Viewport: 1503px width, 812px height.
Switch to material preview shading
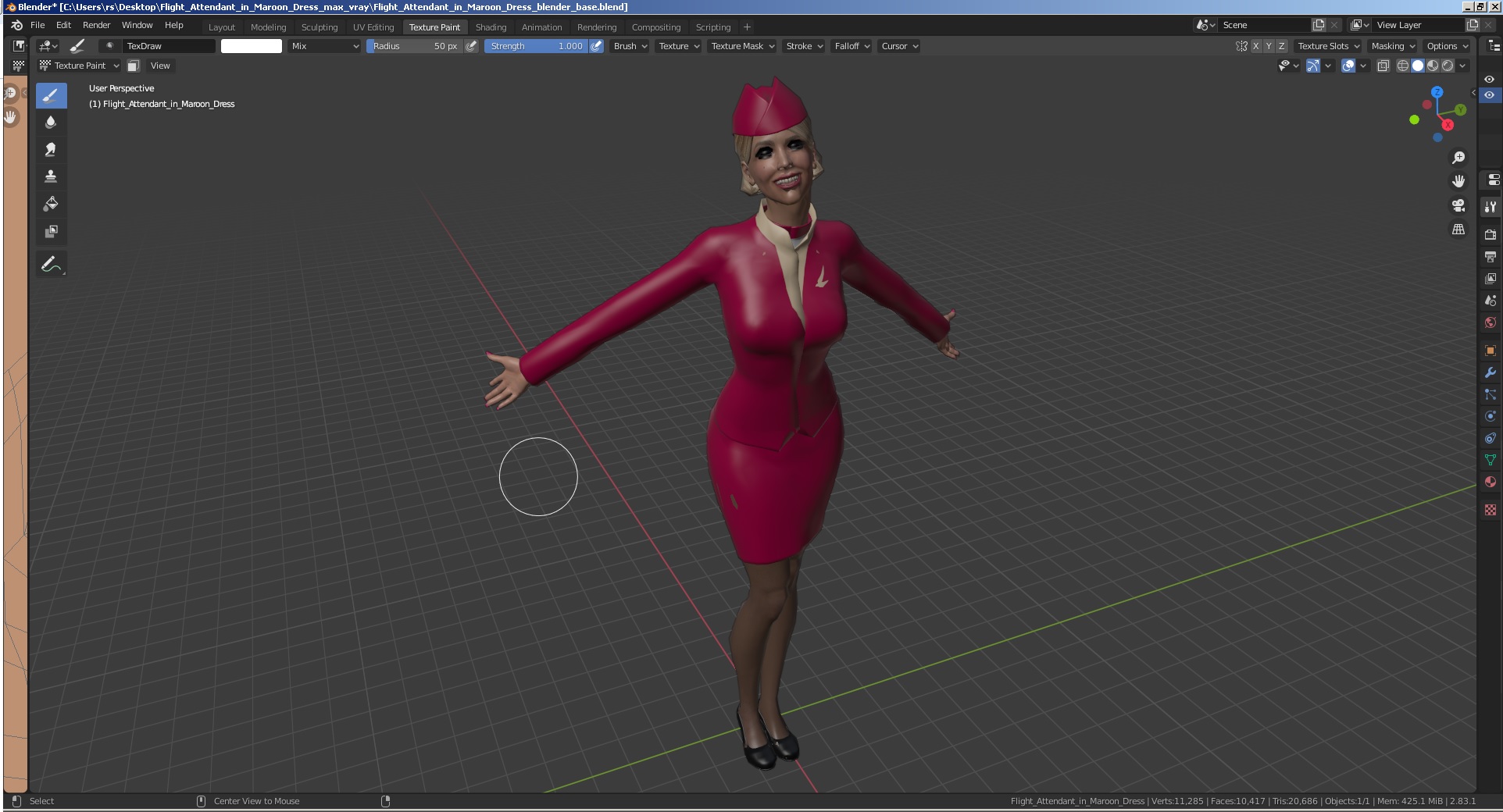(x=1433, y=66)
